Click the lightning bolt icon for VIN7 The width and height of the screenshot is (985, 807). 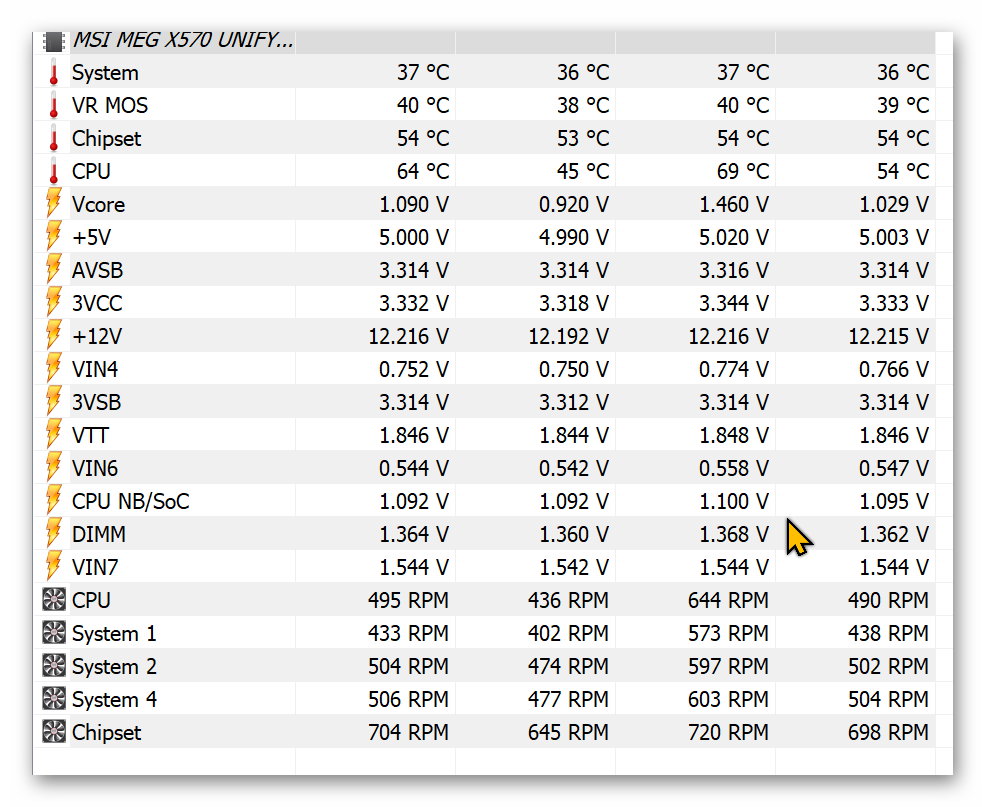54,566
